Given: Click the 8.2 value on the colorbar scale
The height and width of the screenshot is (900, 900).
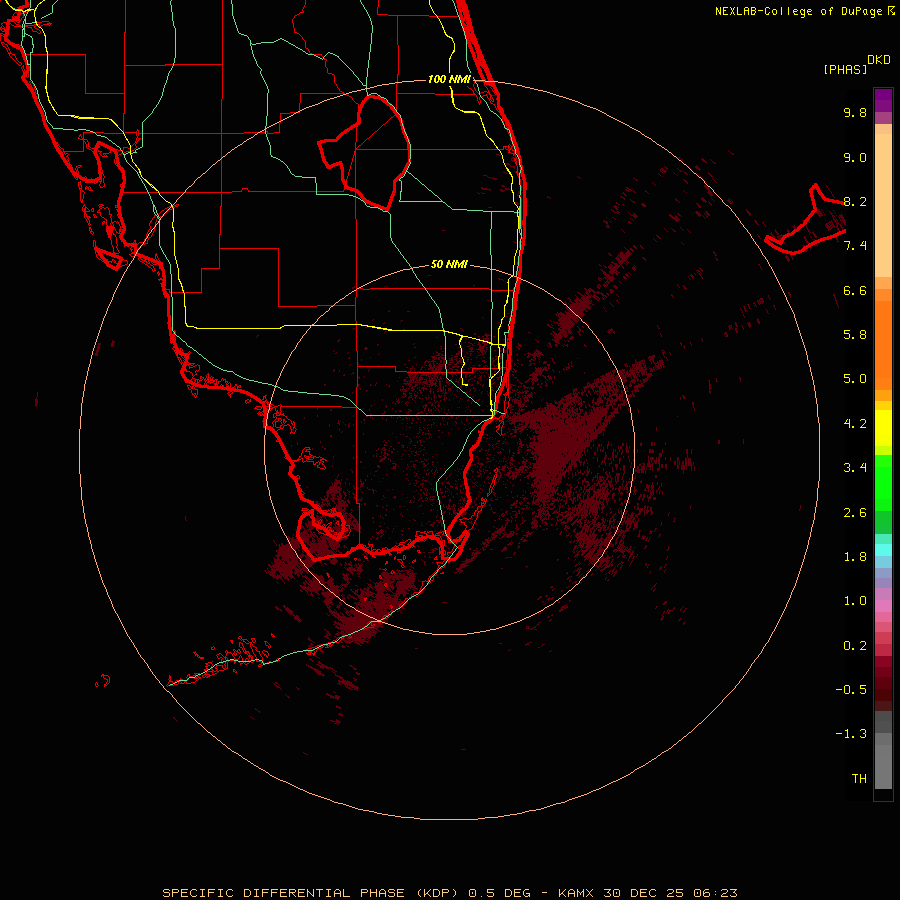Looking at the screenshot, I should coord(855,201).
